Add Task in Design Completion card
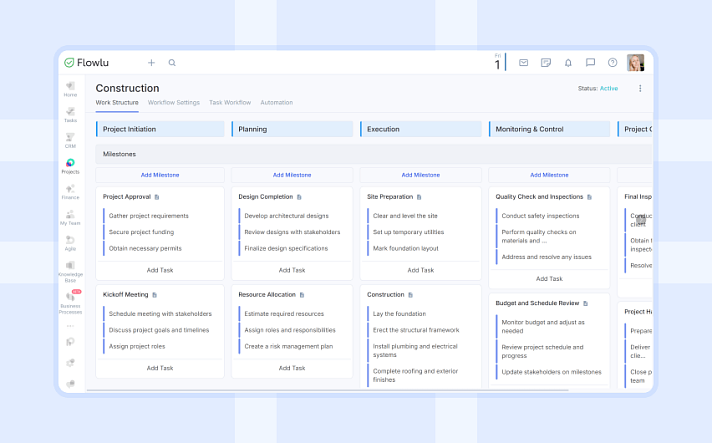Image resolution: width=712 pixels, height=443 pixels. pyautogui.click(x=292, y=270)
